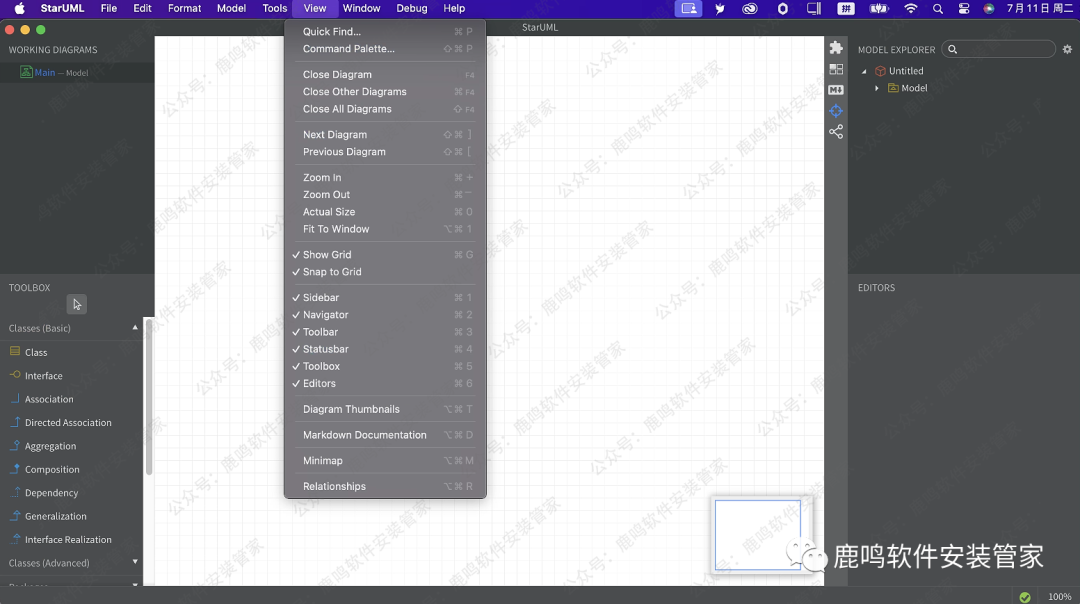Image resolution: width=1080 pixels, height=604 pixels.
Task: Choose the Generalization tool in Toolbox
Action: click(x=55, y=516)
